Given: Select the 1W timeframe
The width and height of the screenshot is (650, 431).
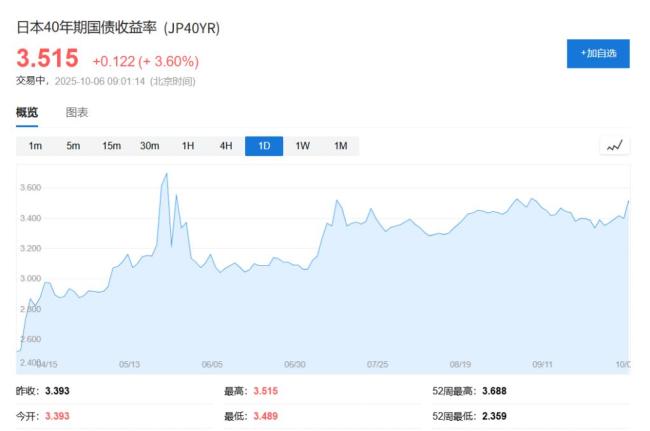Looking at the screenshot, I should point(303,146).
